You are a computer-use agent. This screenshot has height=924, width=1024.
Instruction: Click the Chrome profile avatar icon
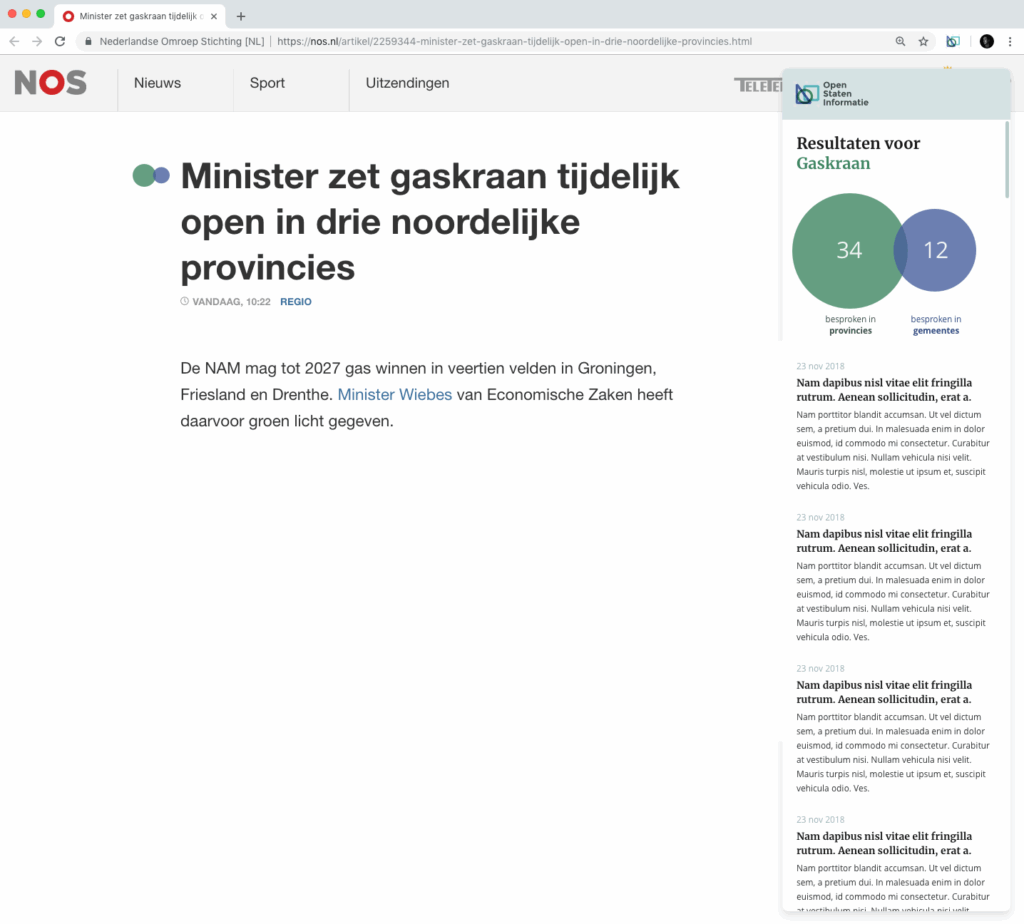(986, 42)
